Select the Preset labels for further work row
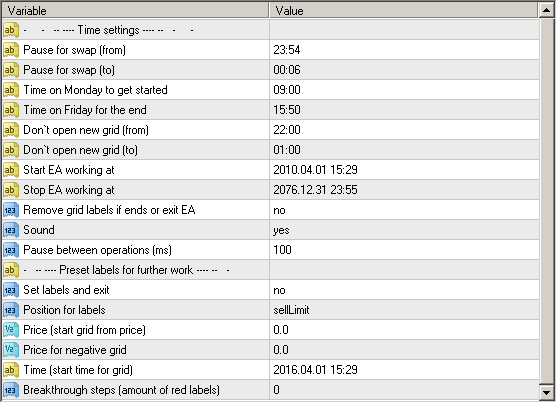 [270, 270]
